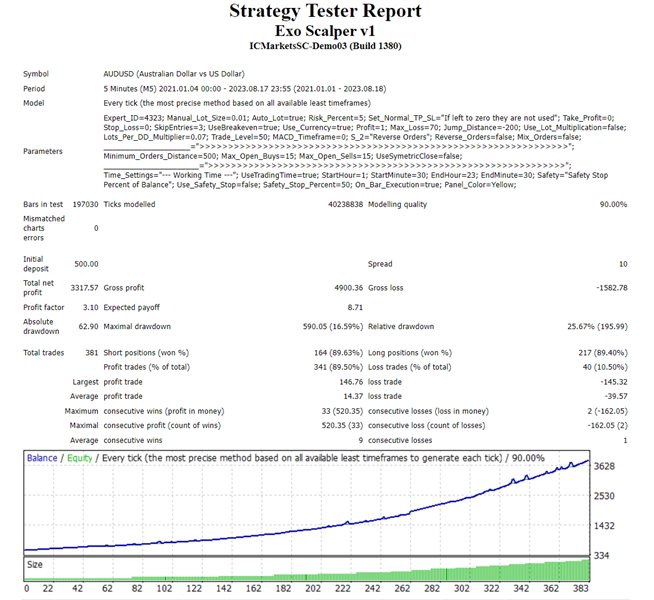Click Total net profit value 3317.57
Screen dimensions: 654x600
(85, 288)
